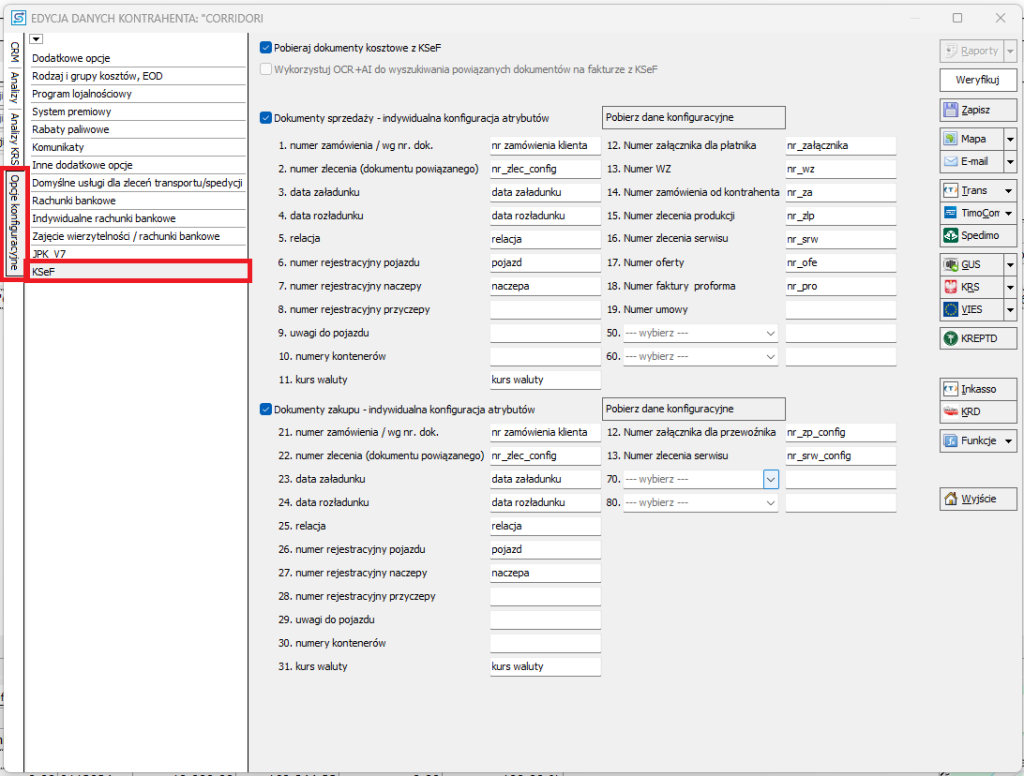The image size is (1024, 776).
Task: Click the numer rejestracyjny pojazdu sales field
Action: click(545, 262)
